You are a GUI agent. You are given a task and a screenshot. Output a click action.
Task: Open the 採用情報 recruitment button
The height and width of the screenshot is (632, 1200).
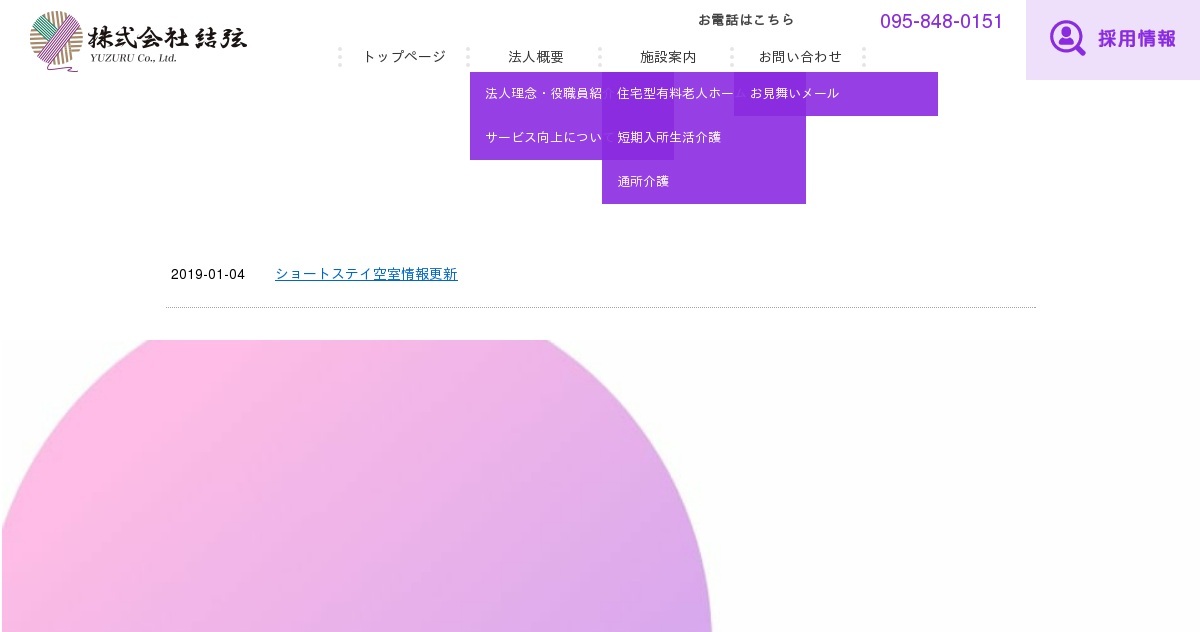[1113, 40]
